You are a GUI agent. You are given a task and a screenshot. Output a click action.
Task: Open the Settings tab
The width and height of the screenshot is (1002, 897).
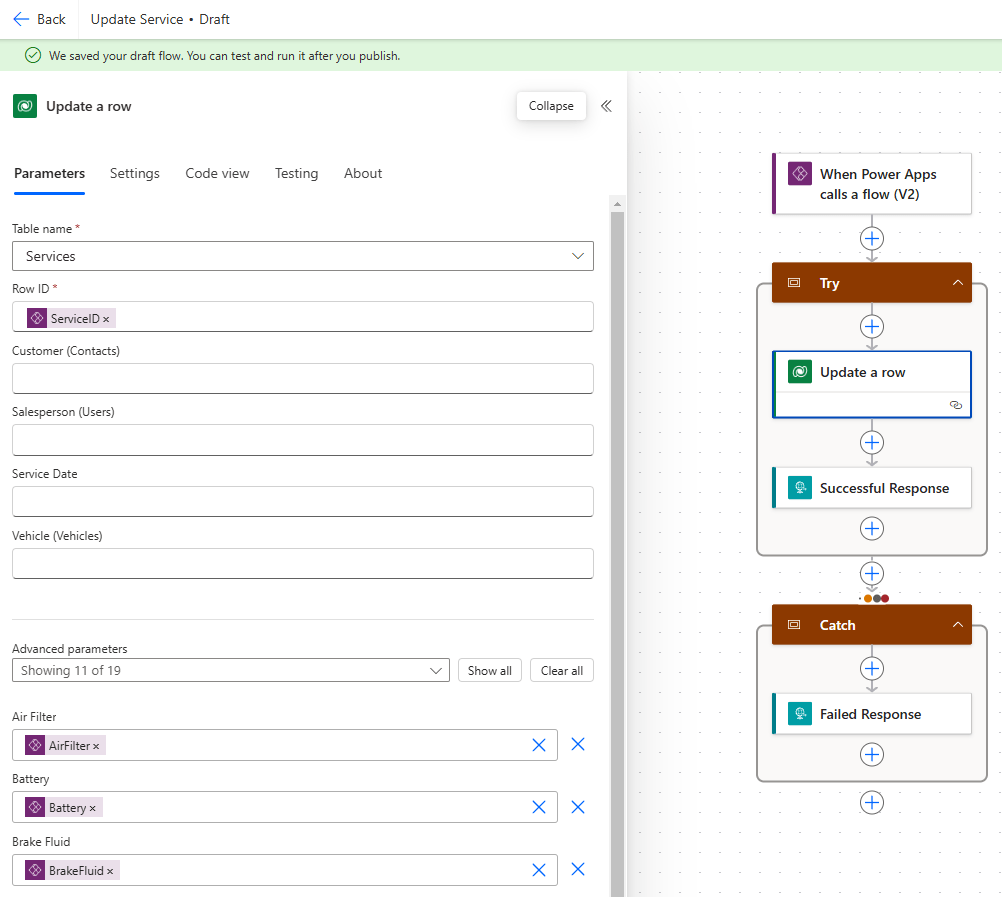134,173
